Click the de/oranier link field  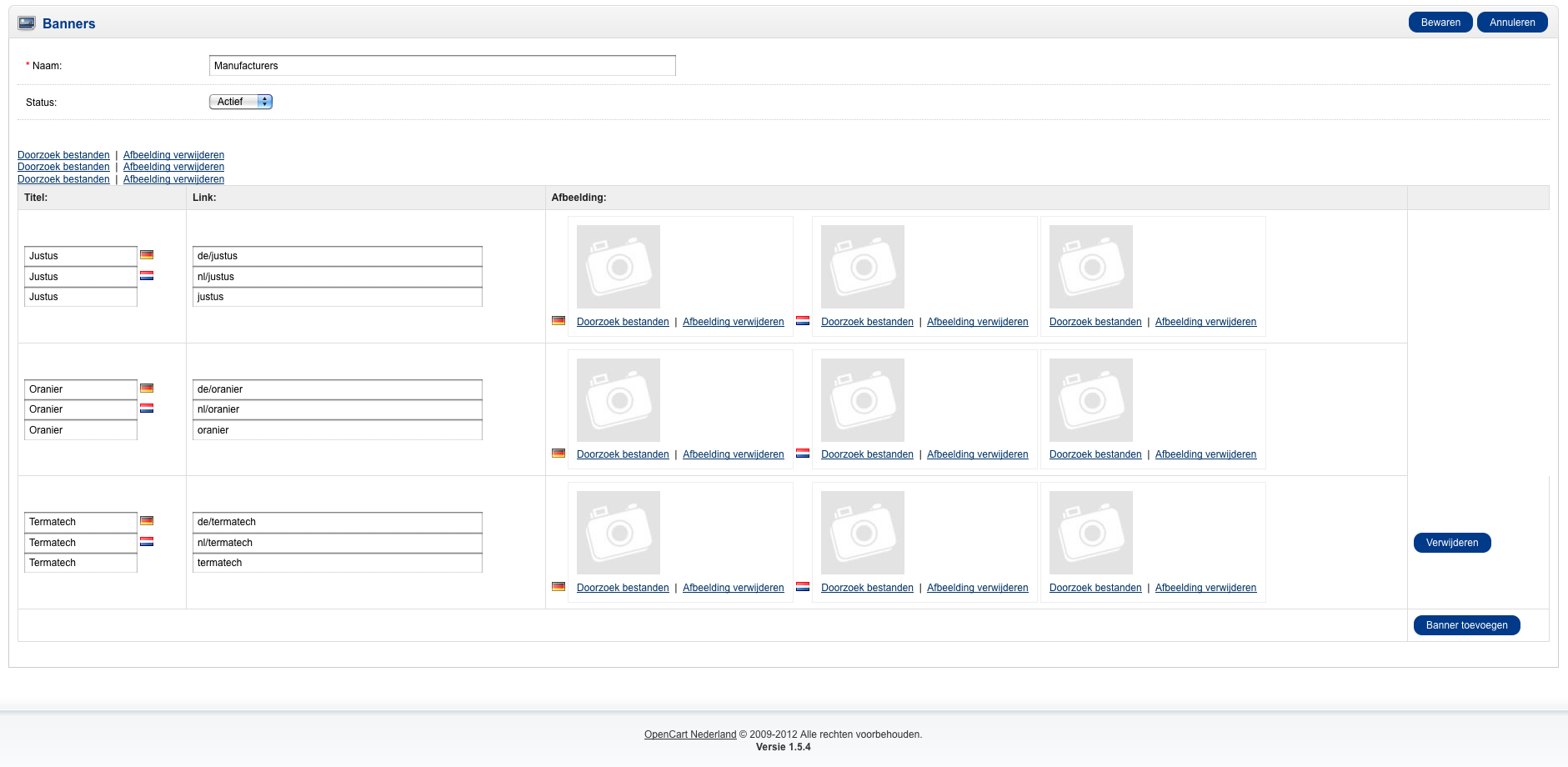tap(338, 389)
